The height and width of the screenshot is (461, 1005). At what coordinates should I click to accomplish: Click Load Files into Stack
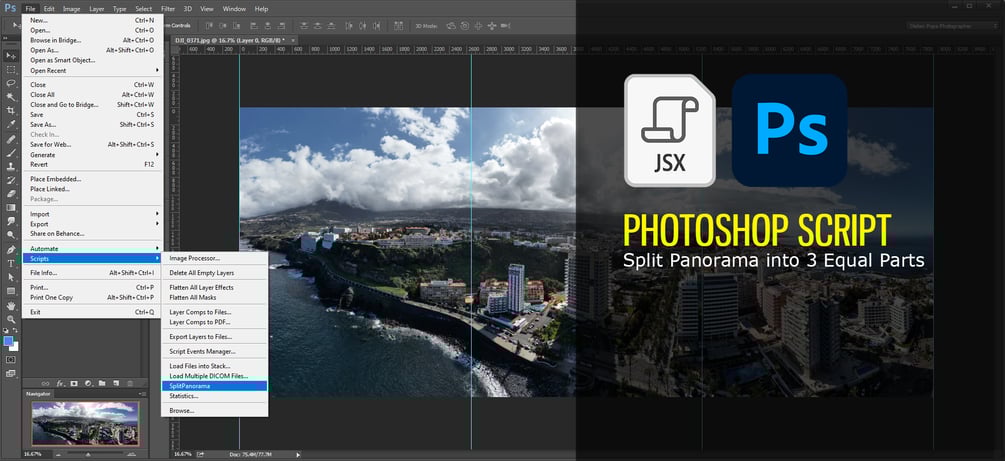214,366
